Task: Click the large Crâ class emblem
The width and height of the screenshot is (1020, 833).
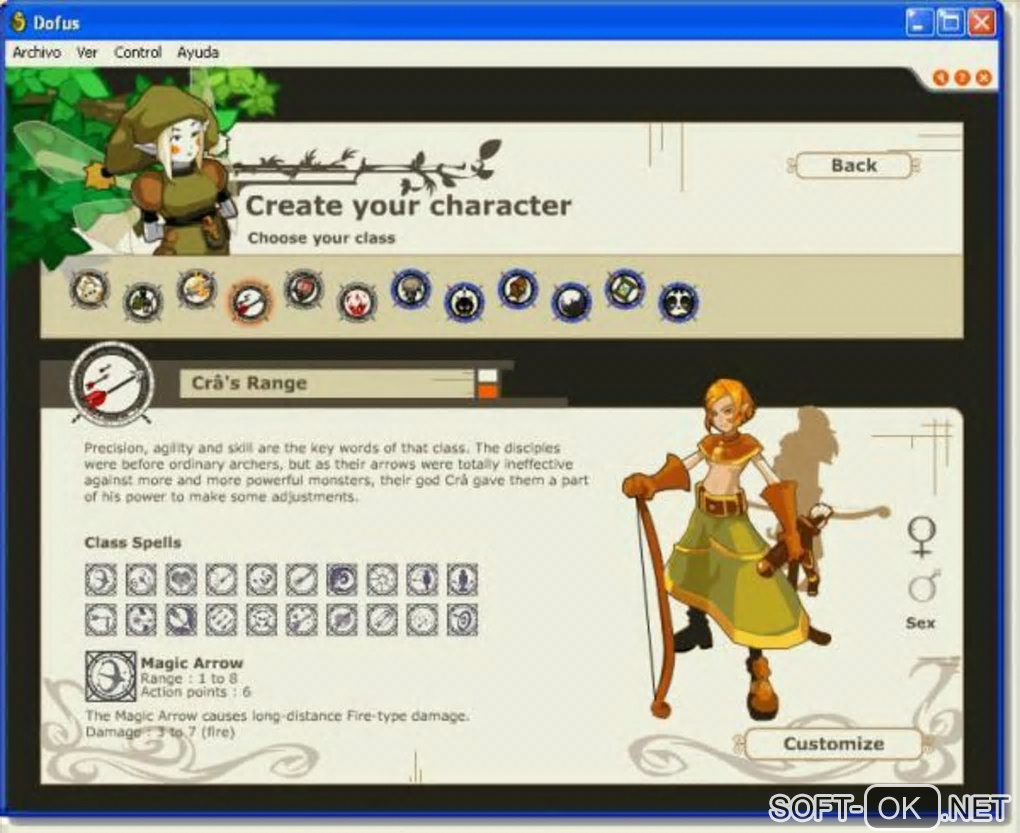Action: click(x=112, y=384)
